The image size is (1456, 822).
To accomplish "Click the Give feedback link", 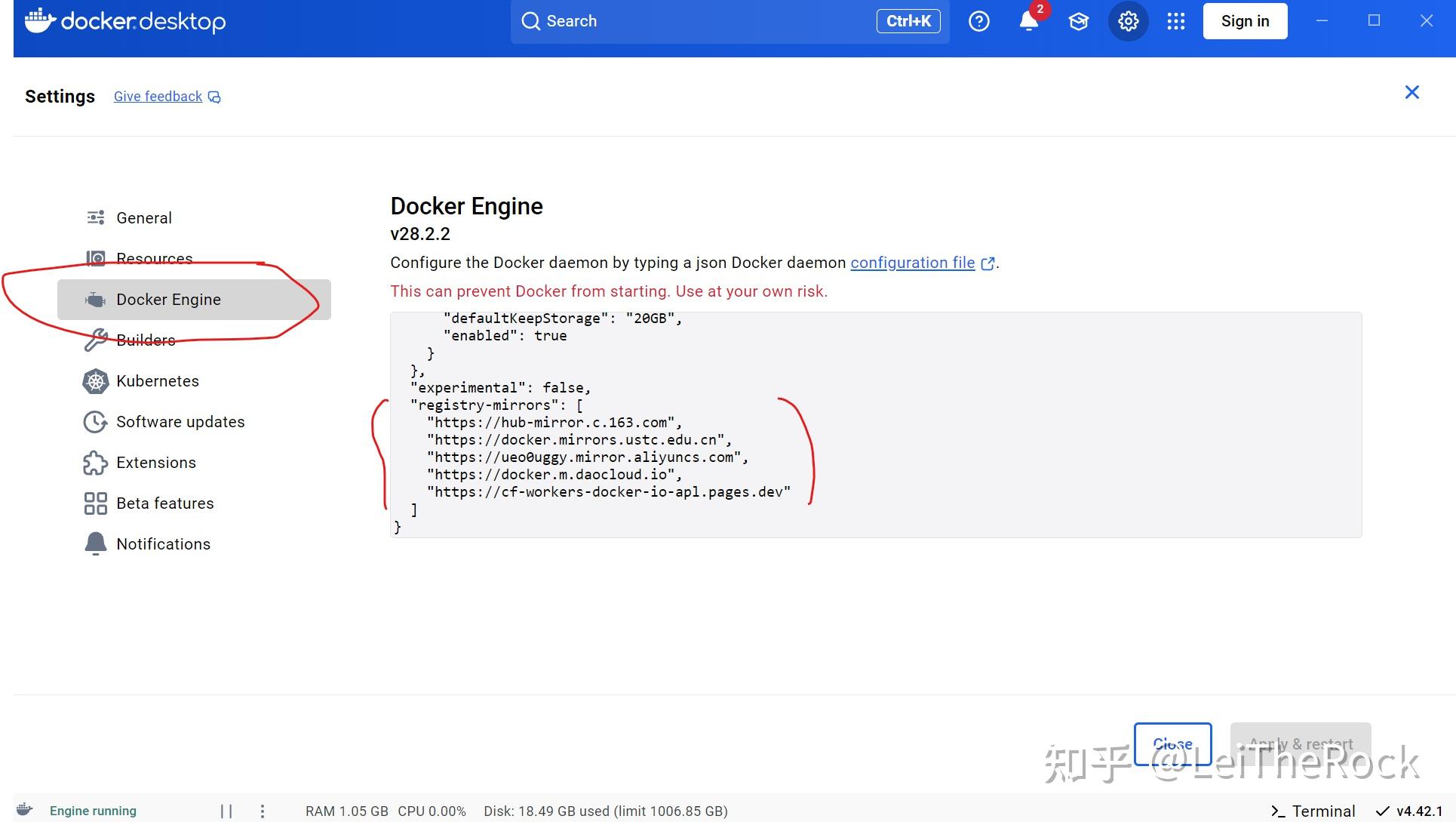I will point(157,96).
